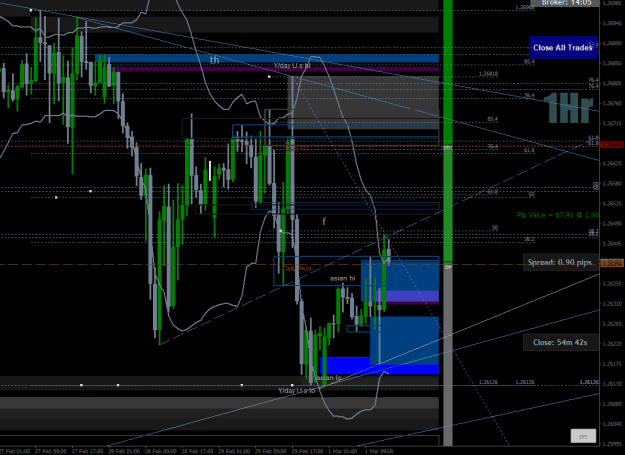
Task: Click the 'asian lo' chart label
Action: pyautogui.click(x=328, y=378)
